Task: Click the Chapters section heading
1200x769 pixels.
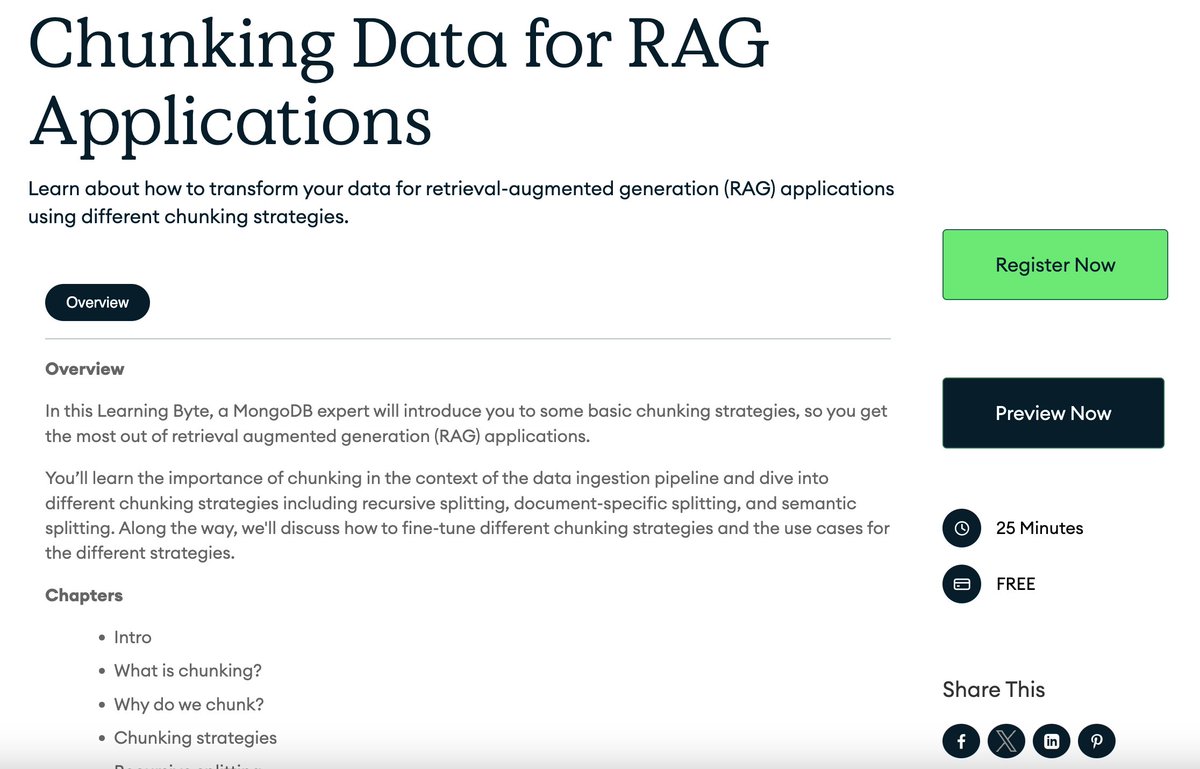Action: click(x=83, y=595)
